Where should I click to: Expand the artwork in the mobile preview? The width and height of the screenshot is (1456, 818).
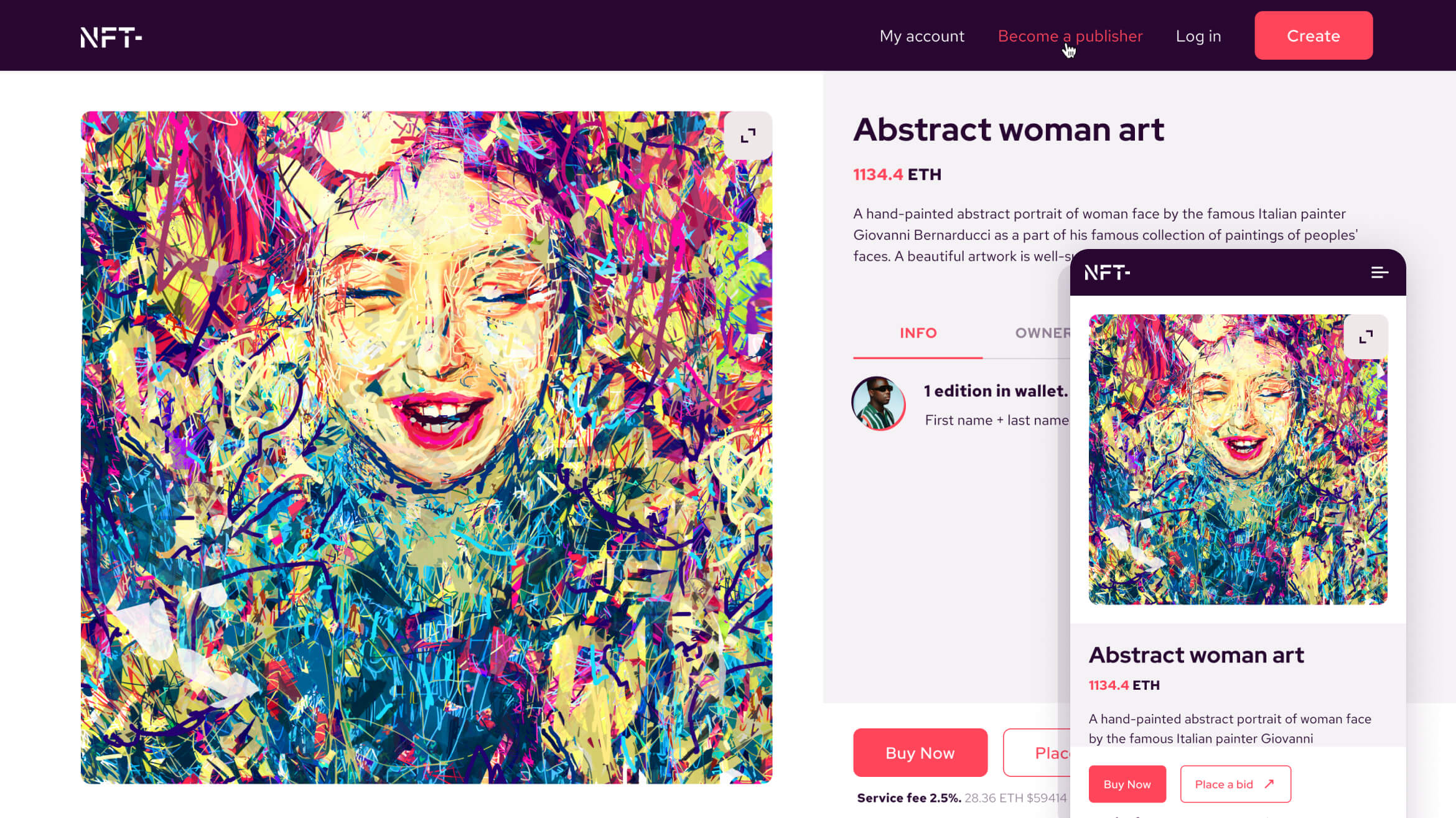pos(1366,337)
